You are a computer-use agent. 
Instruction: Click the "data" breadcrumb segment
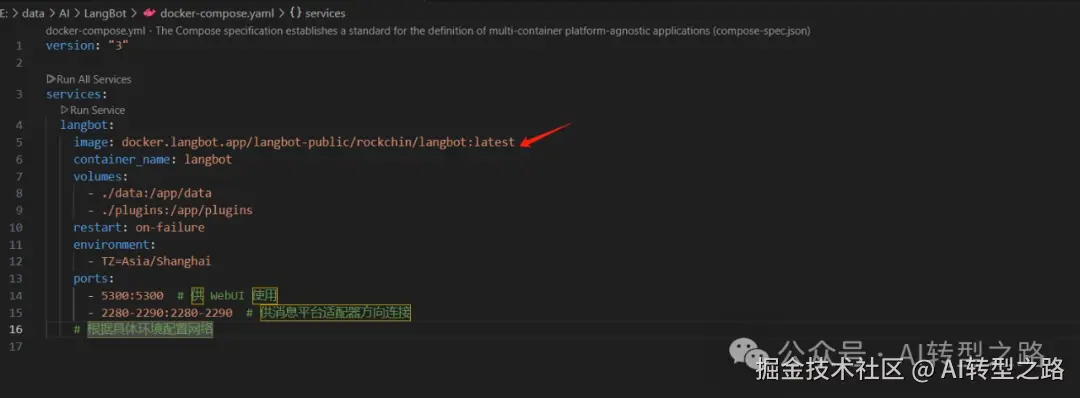pyautogui.click(x=33, y=13)
